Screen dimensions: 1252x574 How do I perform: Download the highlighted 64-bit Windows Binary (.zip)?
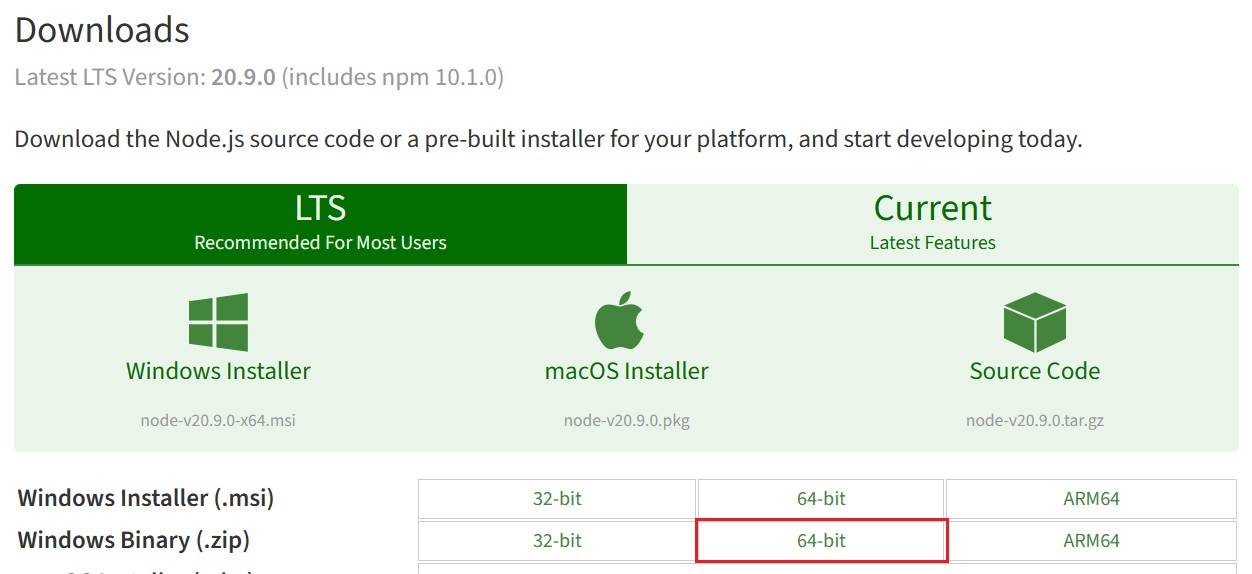click(x=821, y=541)
